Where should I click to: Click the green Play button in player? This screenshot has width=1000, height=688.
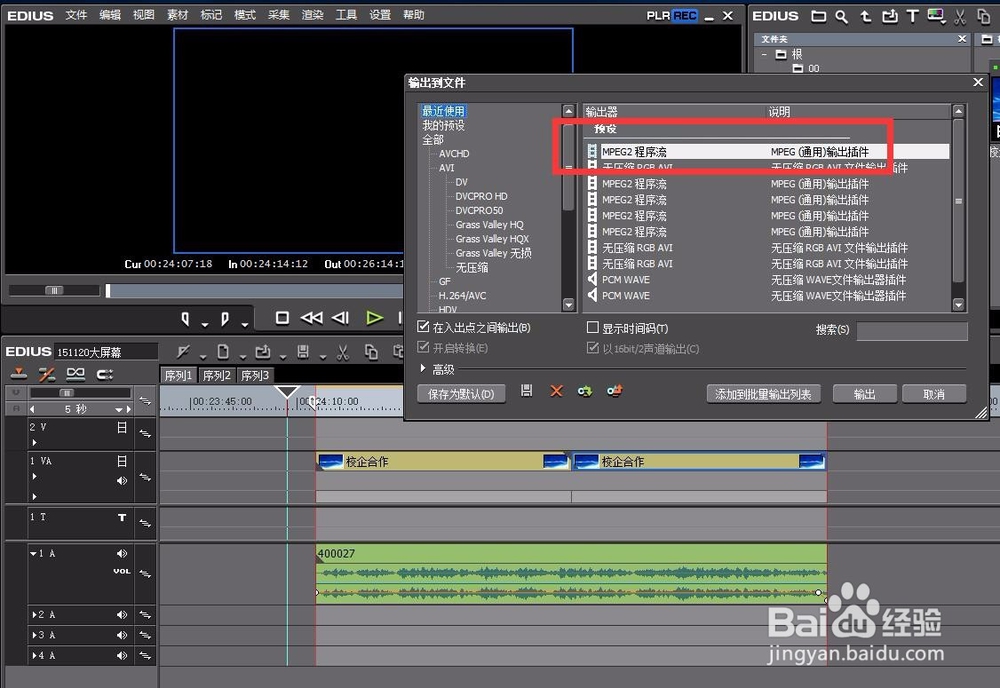374,318
